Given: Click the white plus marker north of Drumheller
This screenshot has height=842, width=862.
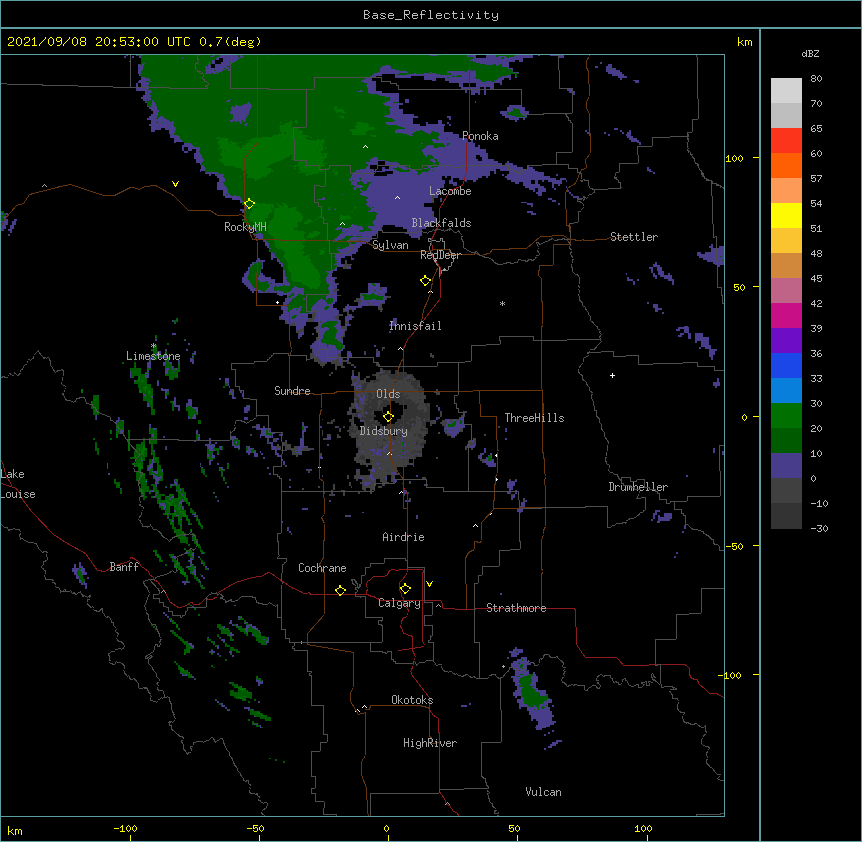Looking at the screenshot, I should click(x=612, y=375).
